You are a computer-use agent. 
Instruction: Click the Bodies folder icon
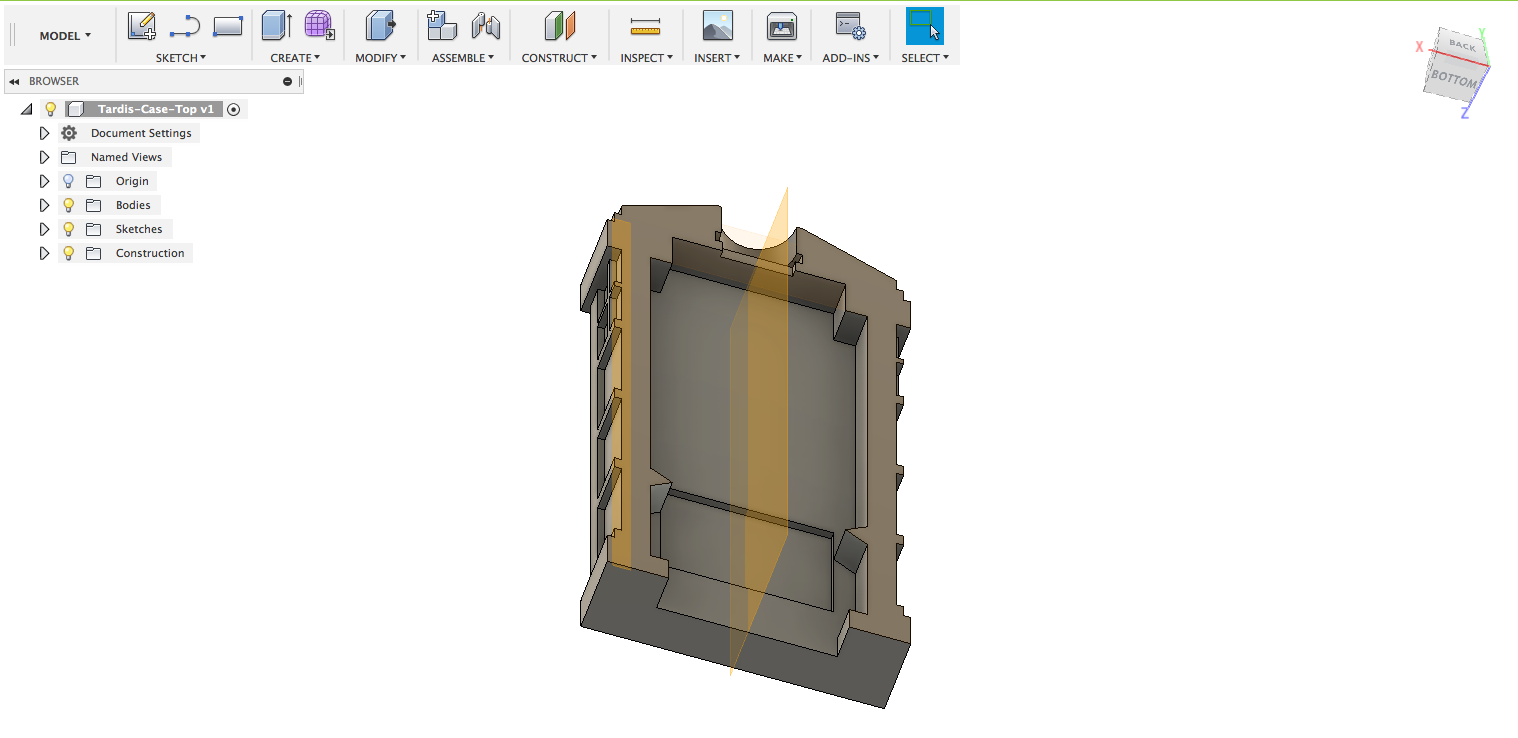coord(93,205)
